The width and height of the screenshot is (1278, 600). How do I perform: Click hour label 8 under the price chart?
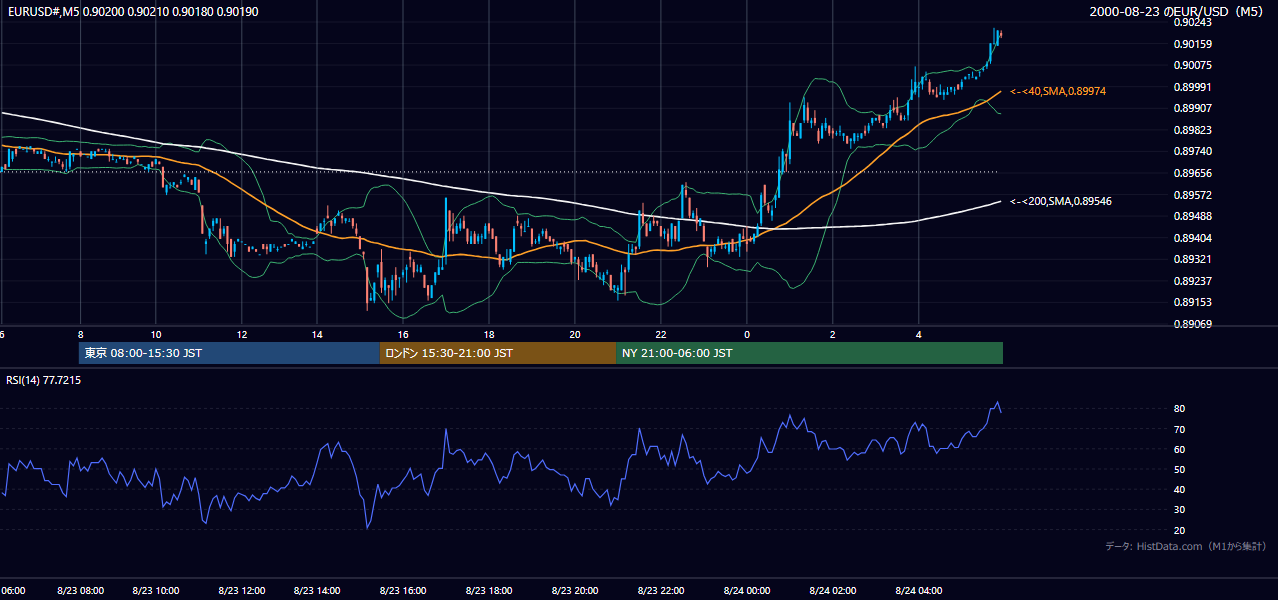pos(80,334)
